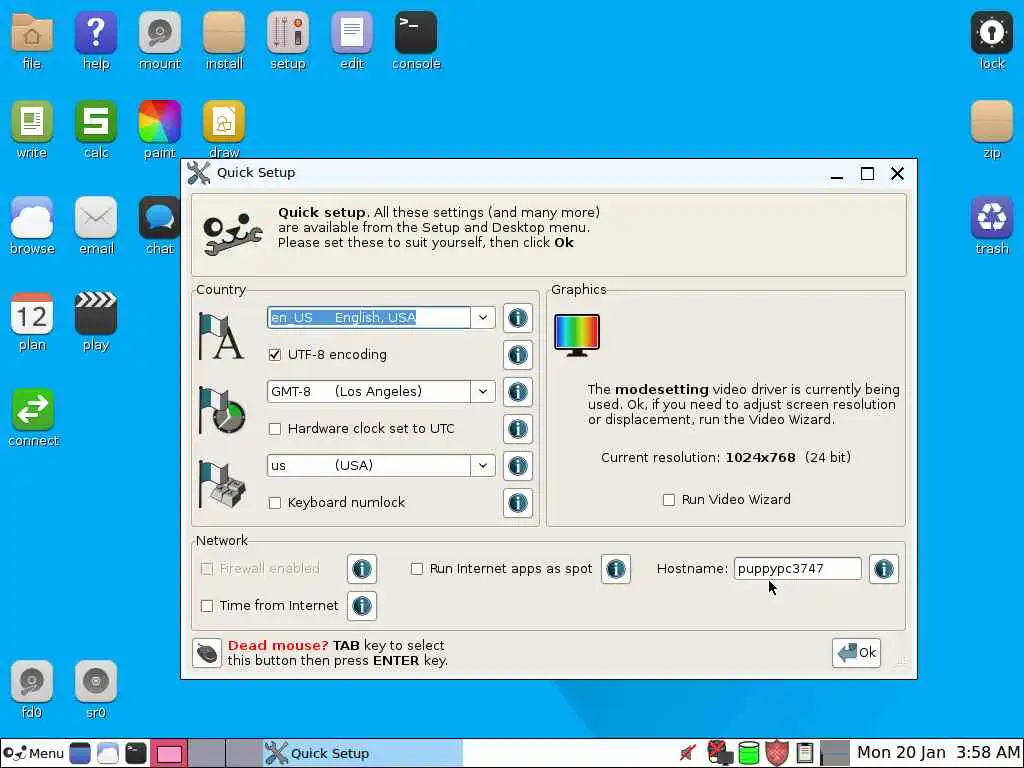This screenshot has height=768, width=1024.
Task: Click the terminal launcher in the taskbar
Action: point(136,753)
